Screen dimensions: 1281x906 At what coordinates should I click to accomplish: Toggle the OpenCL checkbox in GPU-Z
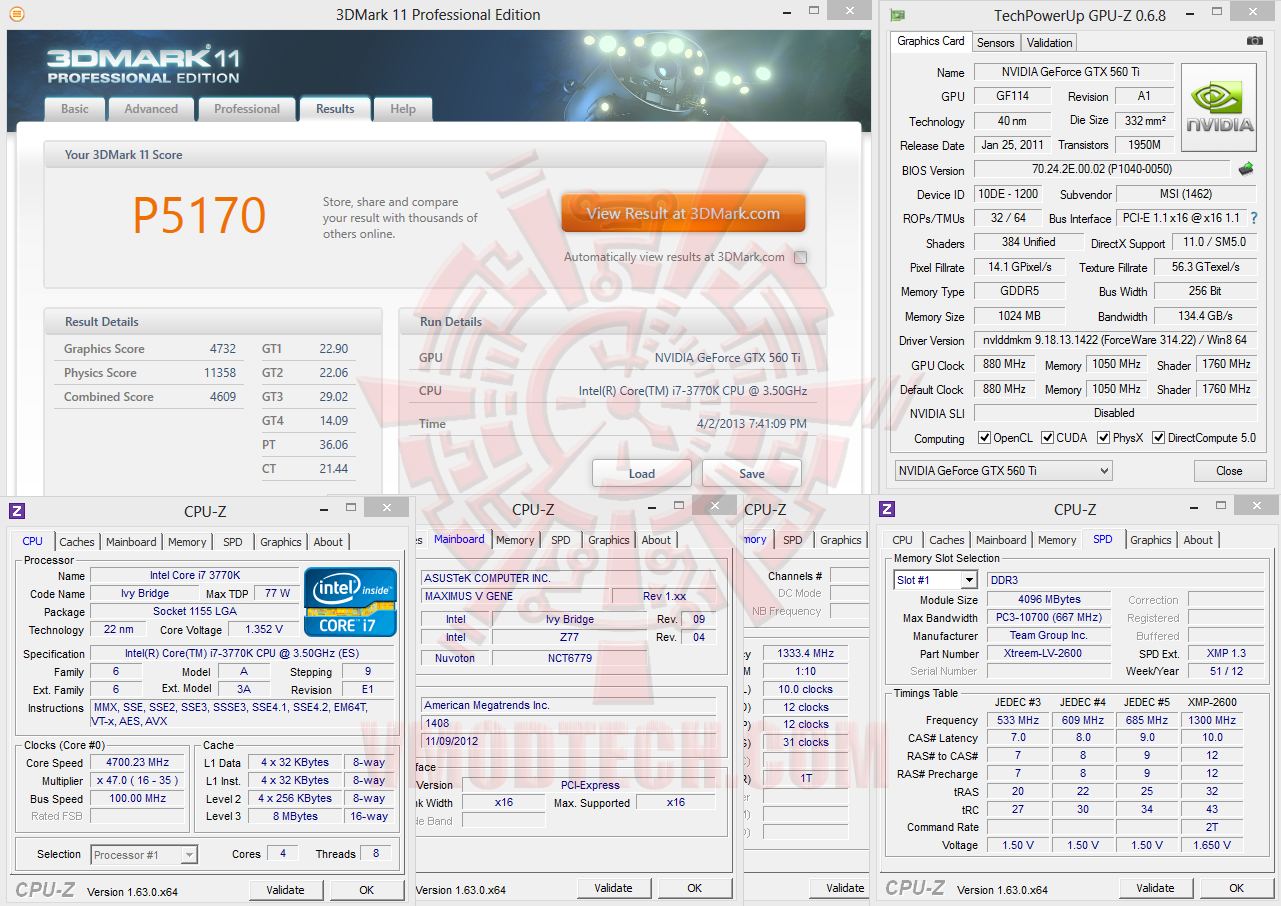[984, 438]
